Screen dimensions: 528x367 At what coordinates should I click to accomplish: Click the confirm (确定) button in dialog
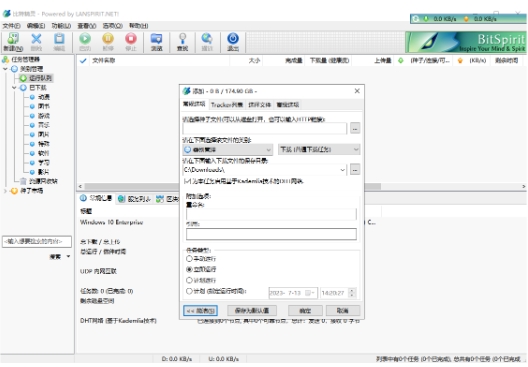coord(305,310)
